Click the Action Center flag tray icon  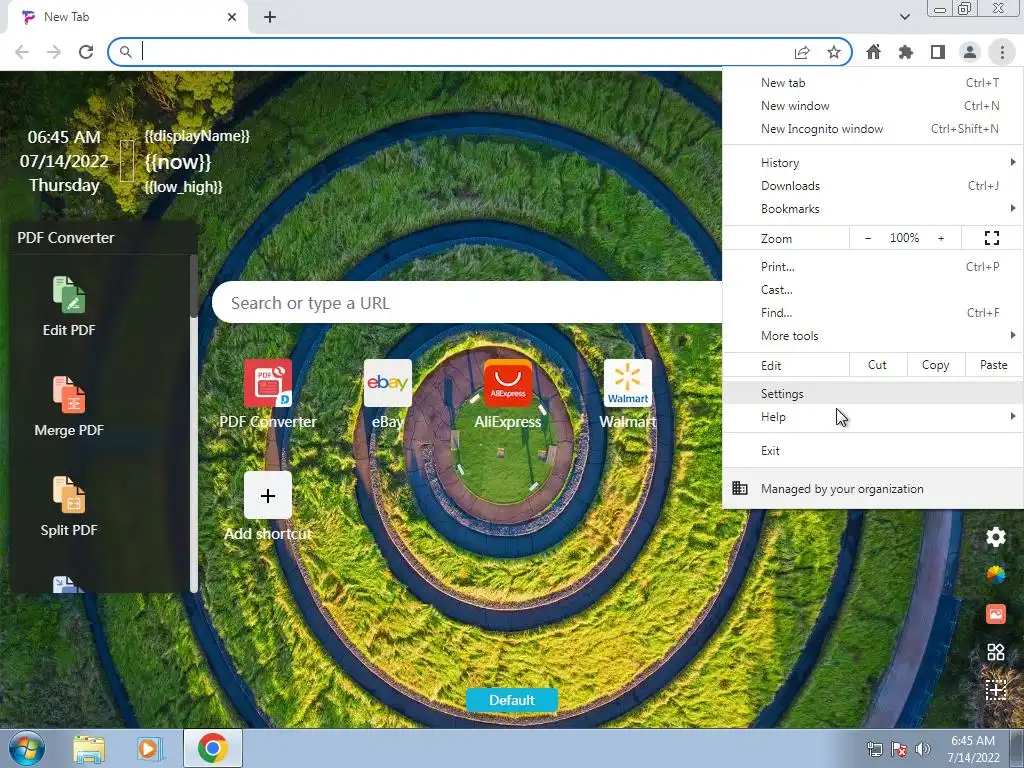(x=899, y=749)
